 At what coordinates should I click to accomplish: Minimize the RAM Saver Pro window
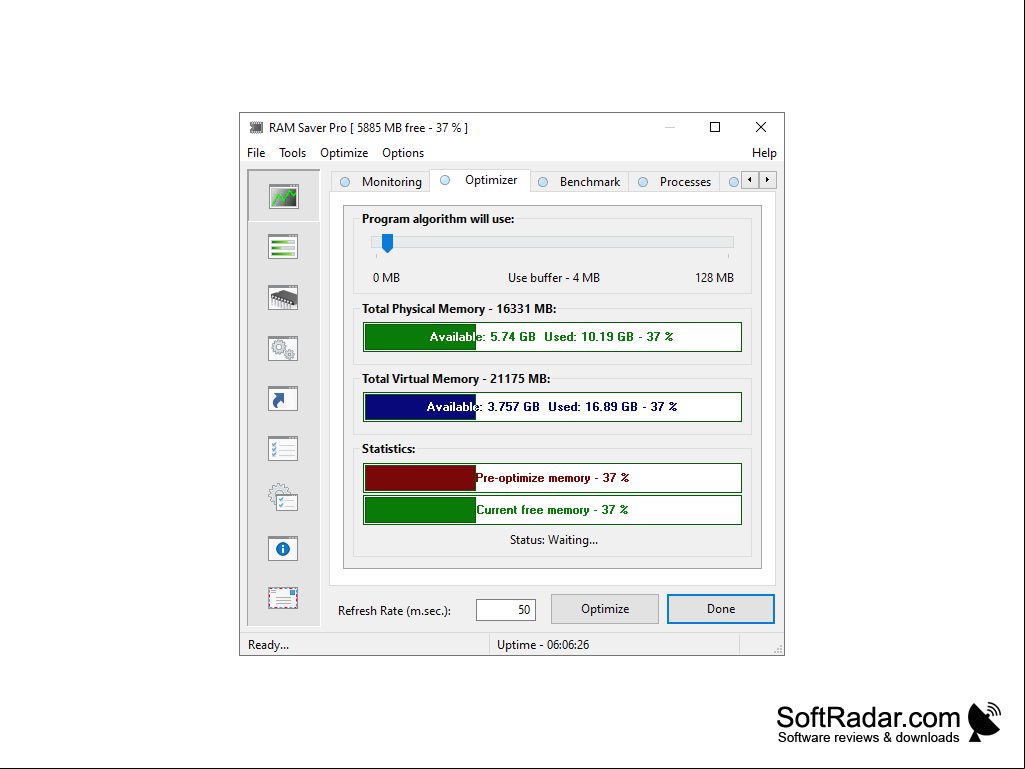[670, 128]
